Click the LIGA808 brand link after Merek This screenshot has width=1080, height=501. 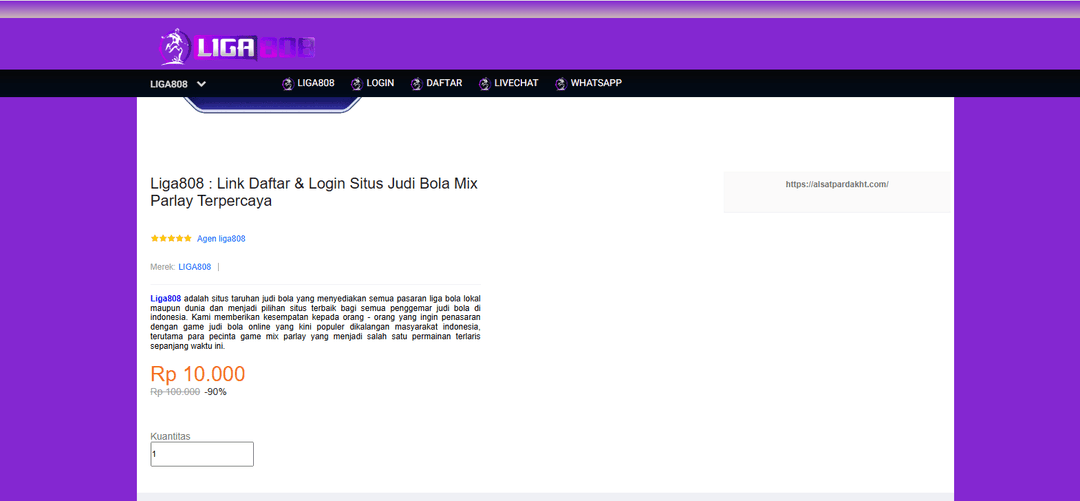195,267
